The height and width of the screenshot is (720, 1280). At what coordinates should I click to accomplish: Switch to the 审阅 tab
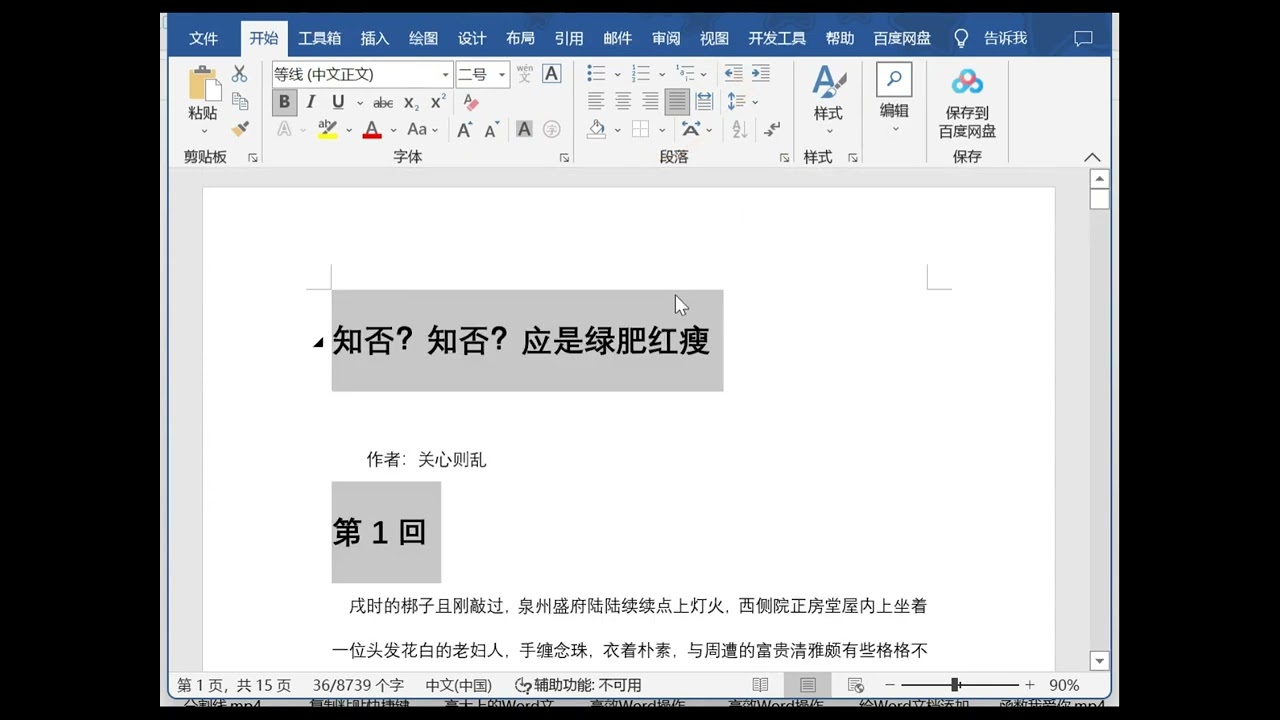click(666, 38)
